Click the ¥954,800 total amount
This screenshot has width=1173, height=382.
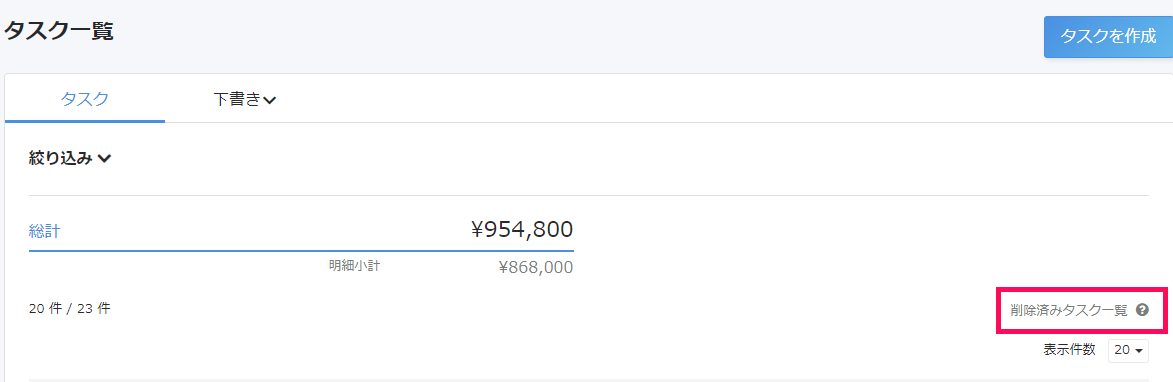coord(522,229)
